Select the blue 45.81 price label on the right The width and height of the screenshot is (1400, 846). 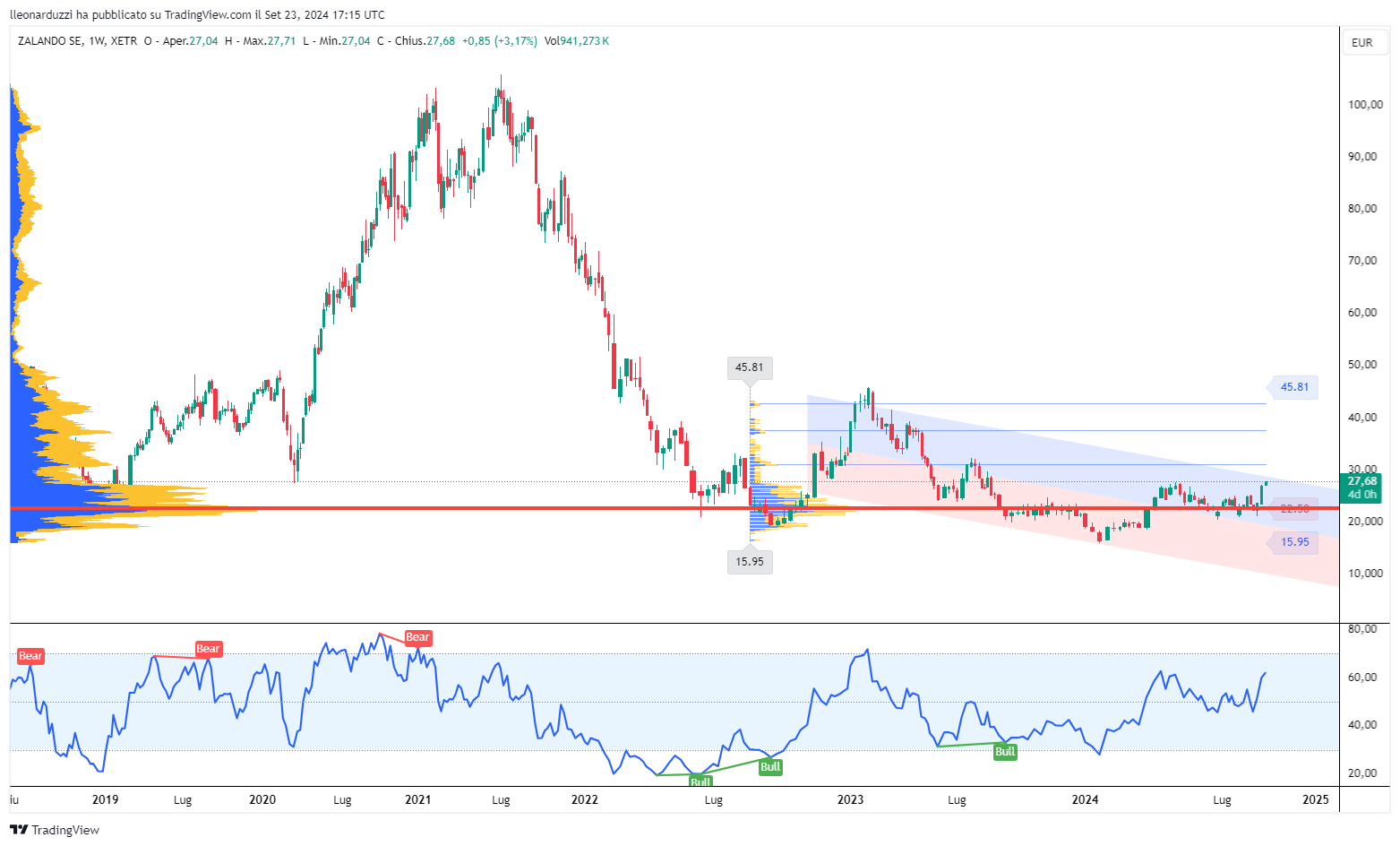(1294, 387)
